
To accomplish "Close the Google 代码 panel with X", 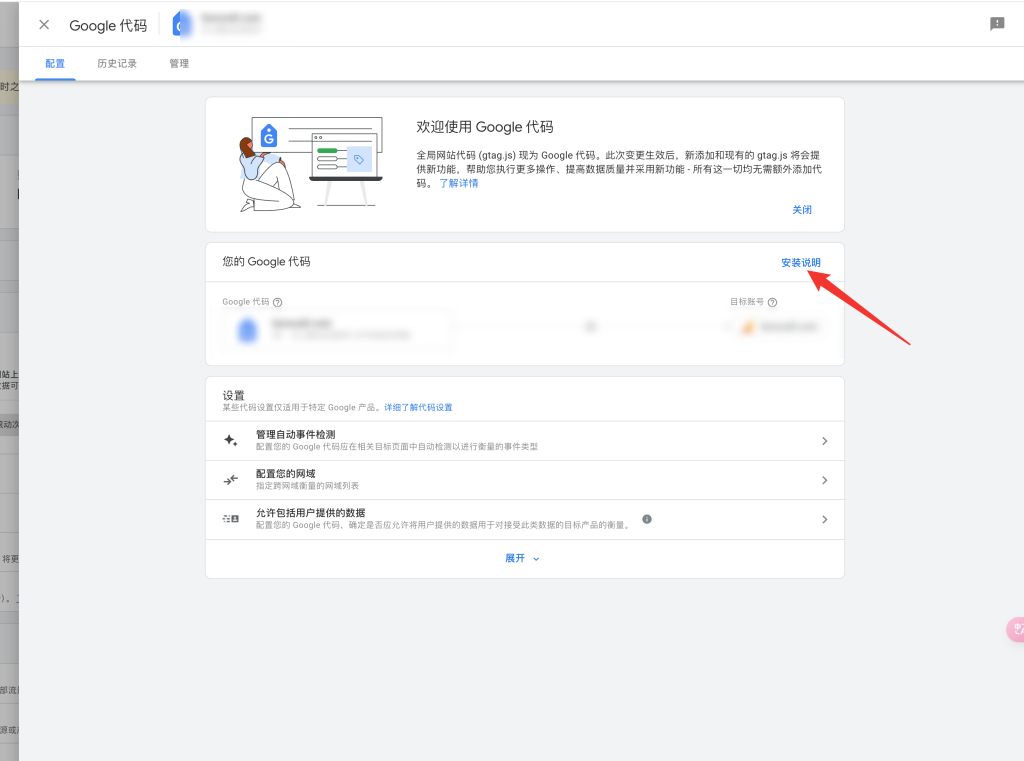I will [x=44, y=25].
